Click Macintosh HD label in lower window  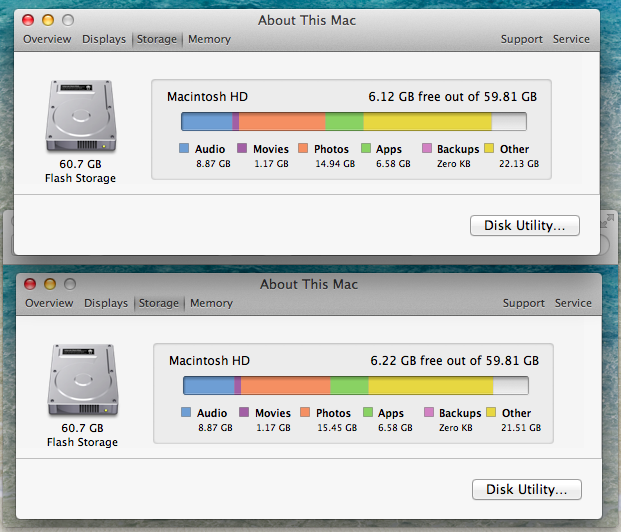point(209,360)
